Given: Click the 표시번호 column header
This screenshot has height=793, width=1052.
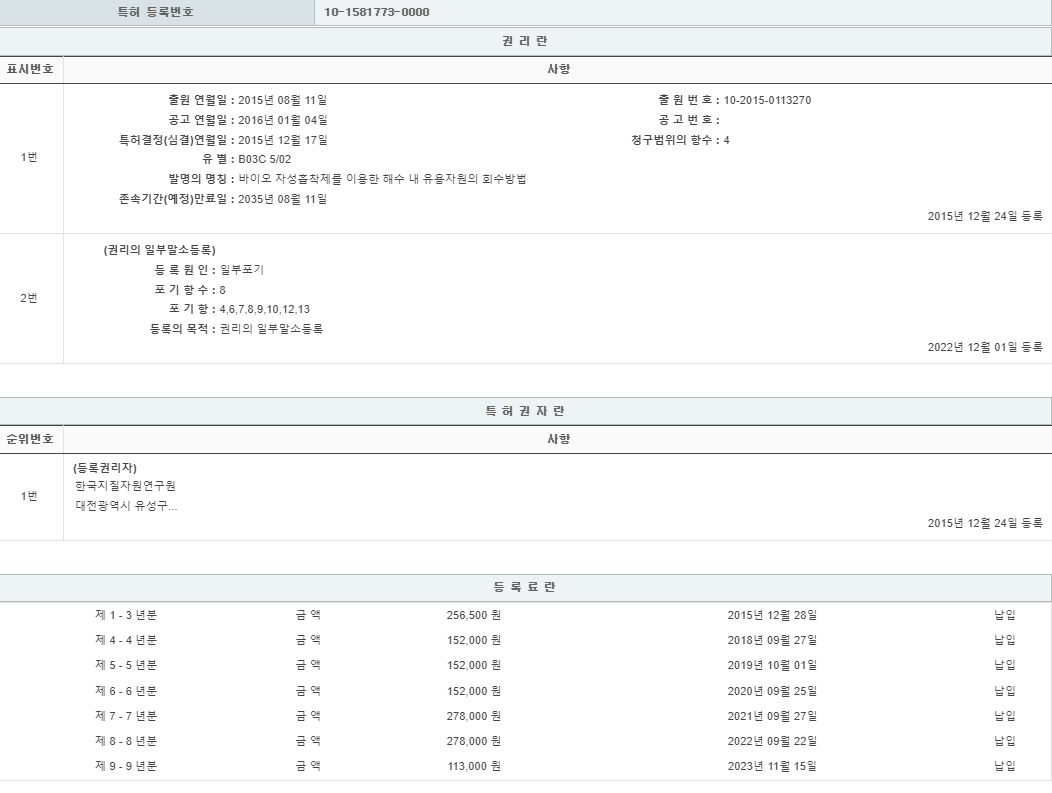Looking at the screenshot, I should [30, 69].
